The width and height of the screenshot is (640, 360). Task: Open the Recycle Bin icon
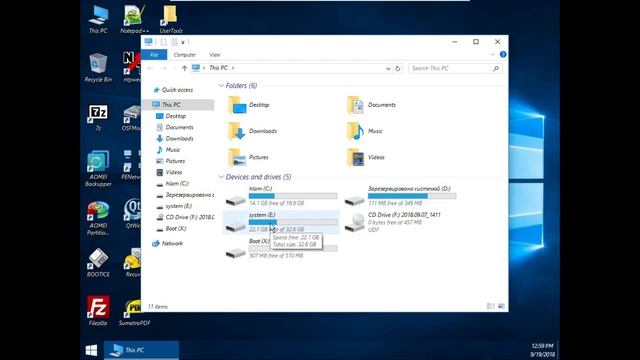pos(98,68)
